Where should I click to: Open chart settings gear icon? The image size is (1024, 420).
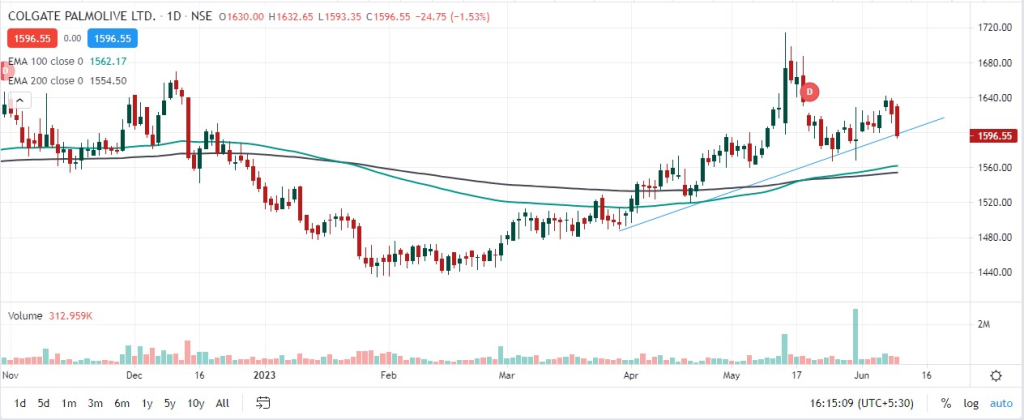tap(995, 375)
